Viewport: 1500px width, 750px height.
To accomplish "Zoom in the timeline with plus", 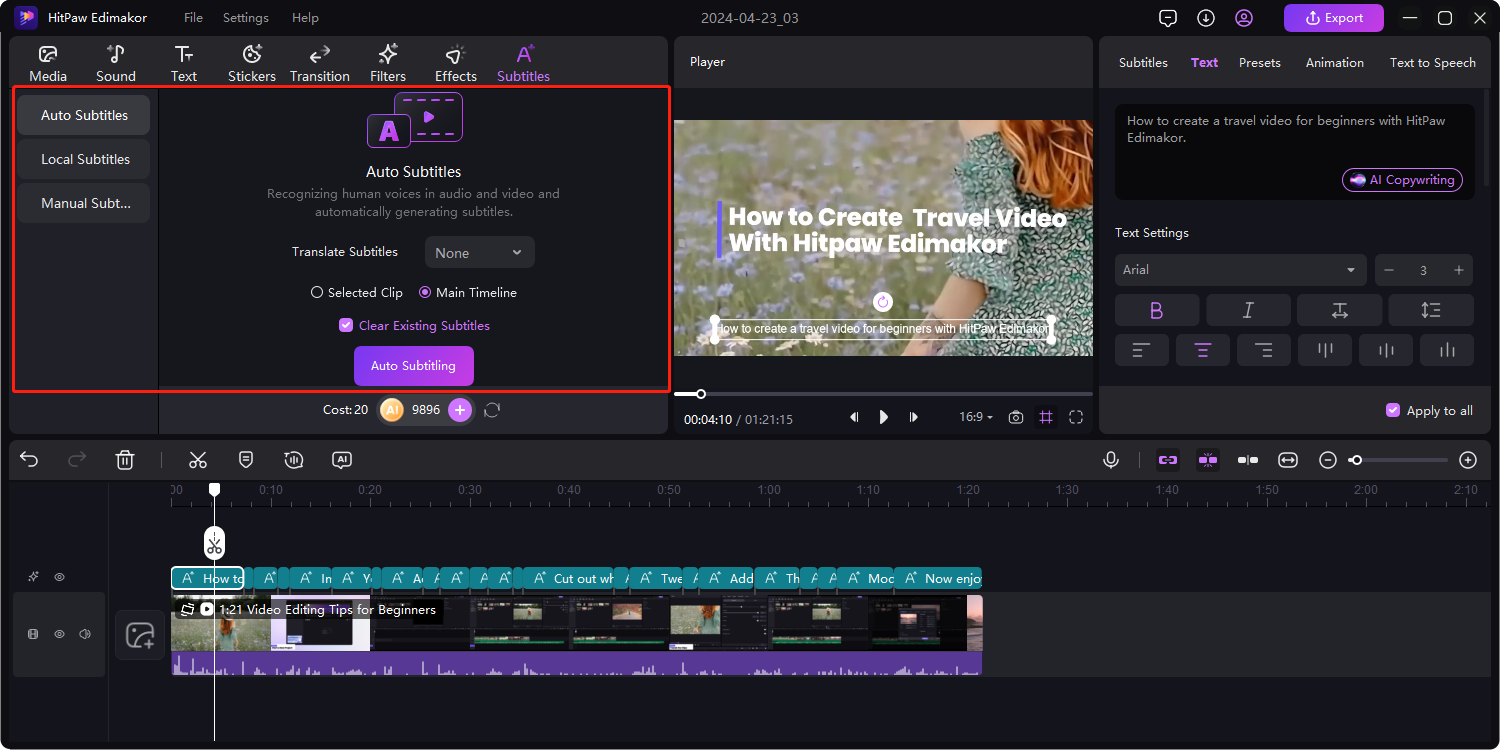I will [1468, 460].
